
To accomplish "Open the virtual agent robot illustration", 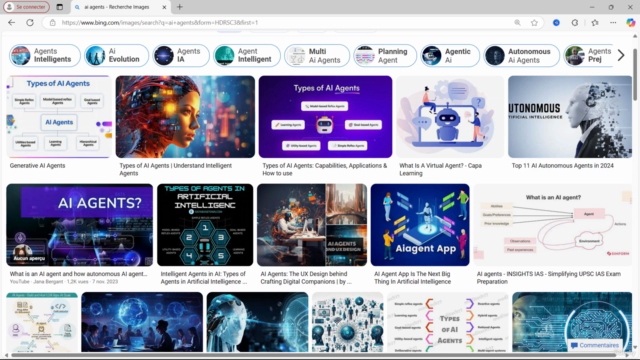I will [450, 117].
